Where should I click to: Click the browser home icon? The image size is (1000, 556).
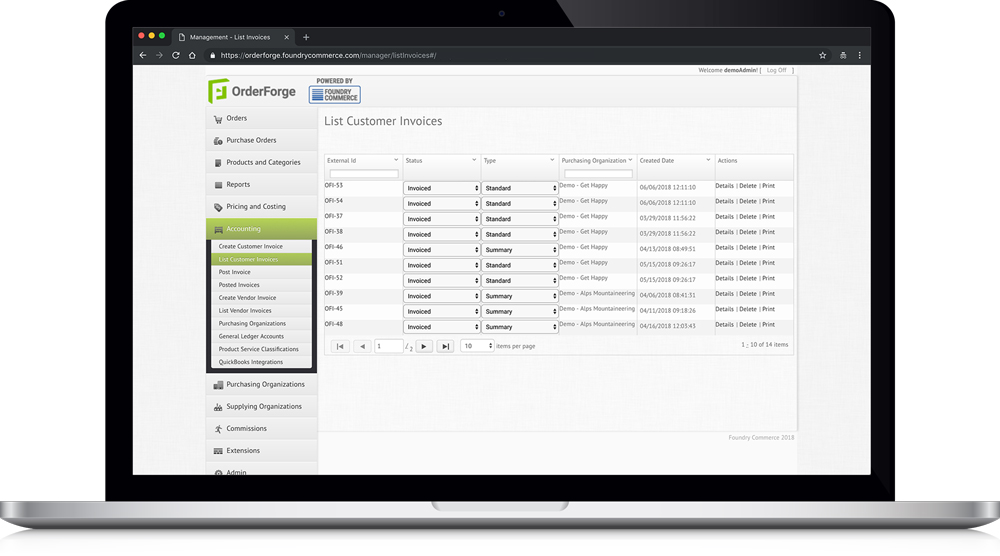192,55
